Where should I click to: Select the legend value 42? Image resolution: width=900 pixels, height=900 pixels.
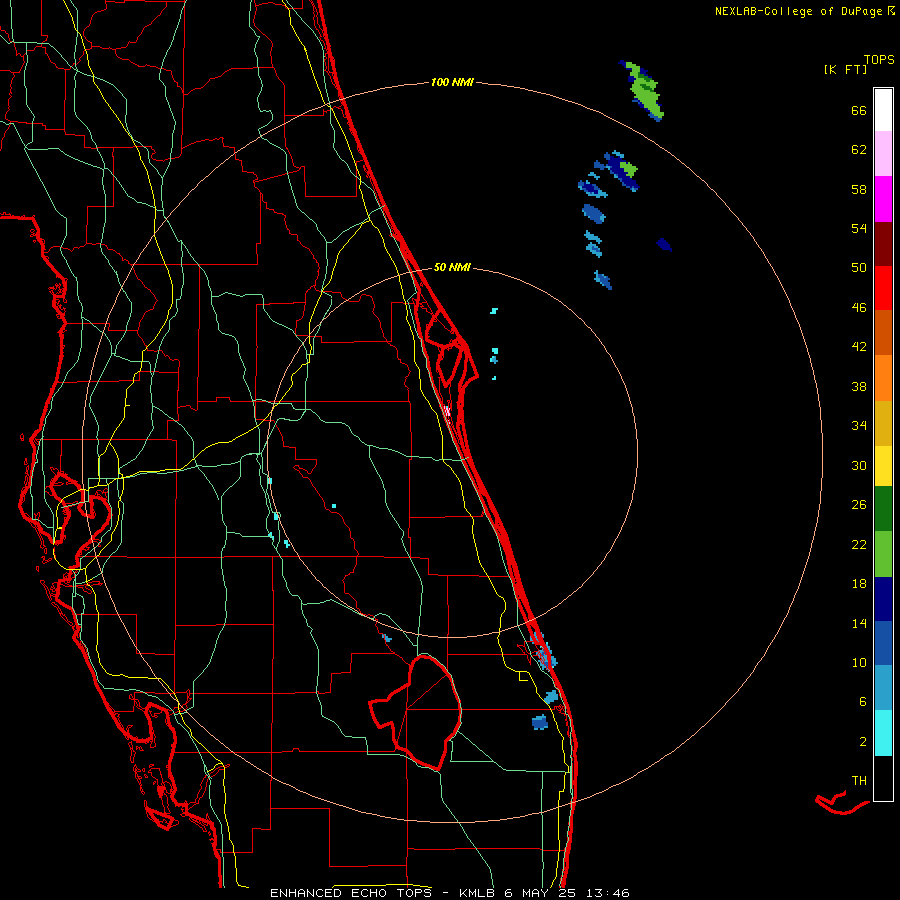coord(859,347)
